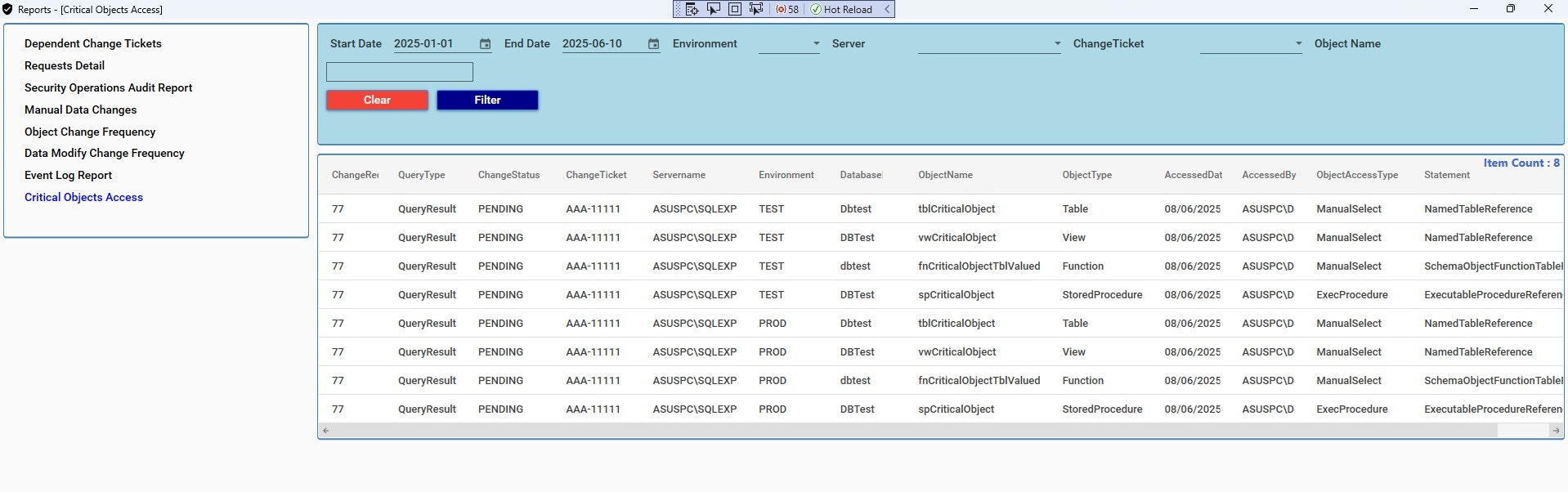The width and height of the screenshot is (1568, 492).
Task: Expand the Environment dropdown
Action: tap(789, 44)
